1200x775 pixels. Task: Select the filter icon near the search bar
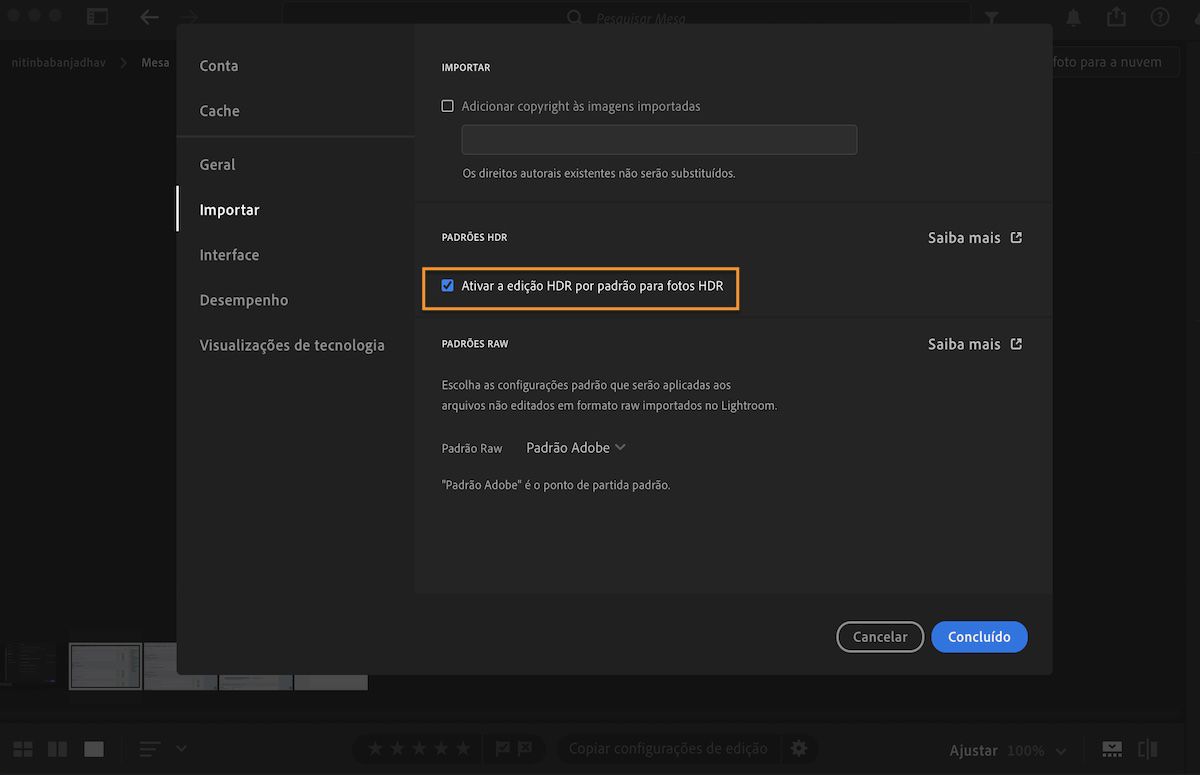pos(990,16)
